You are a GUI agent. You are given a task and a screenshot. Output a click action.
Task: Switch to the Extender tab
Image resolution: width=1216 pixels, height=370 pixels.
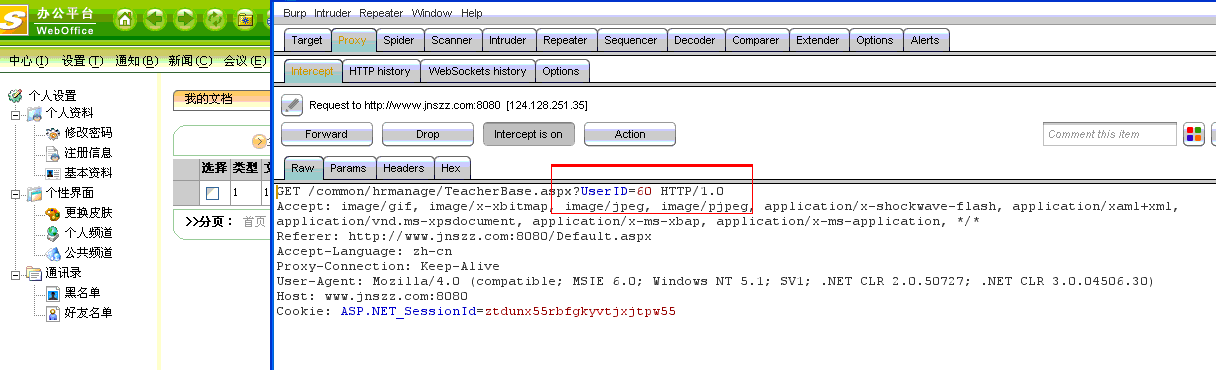[x=818, y=40]
